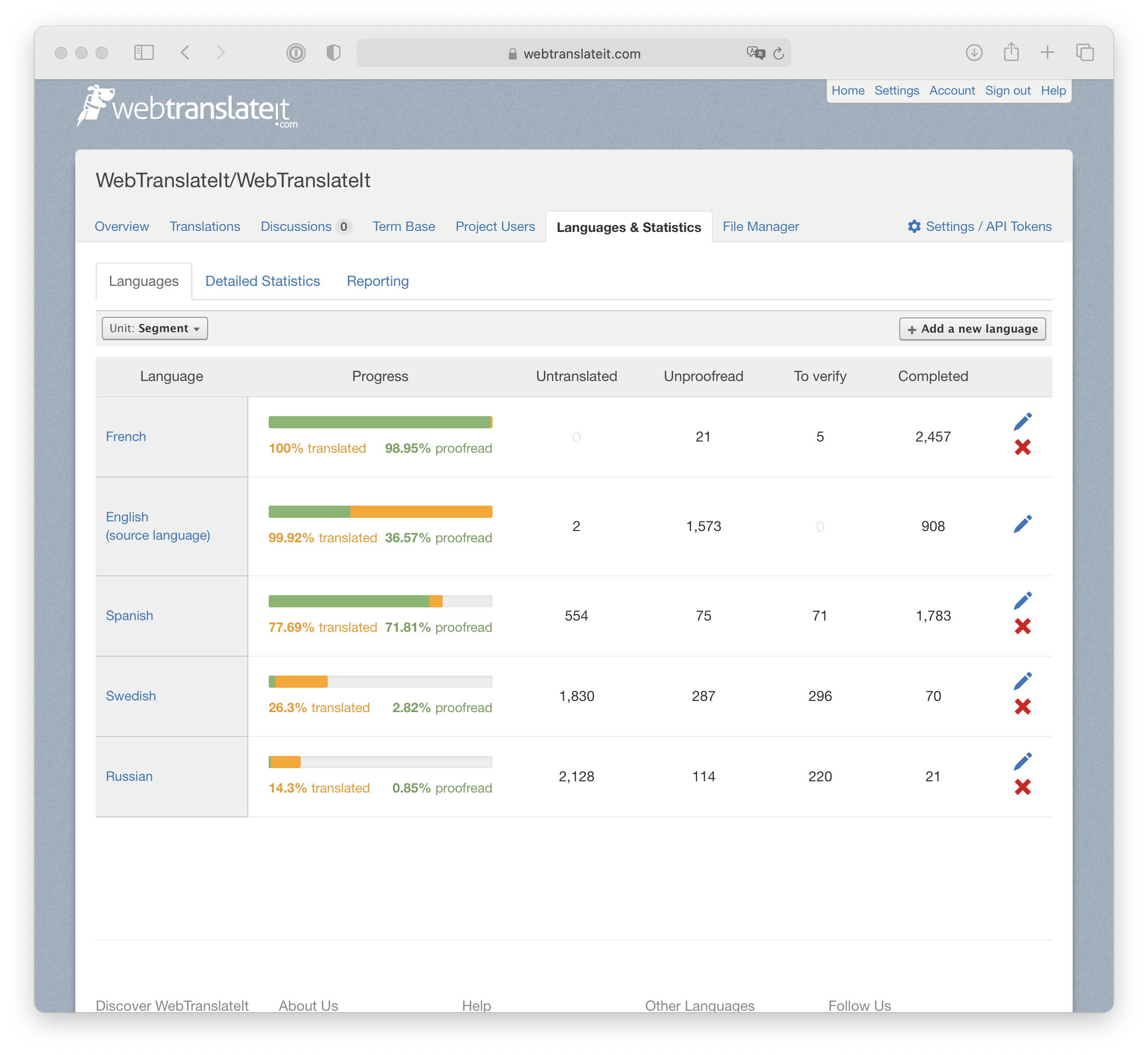Open the Project Users tab
1148x1055 pixels.
[495, 227]
